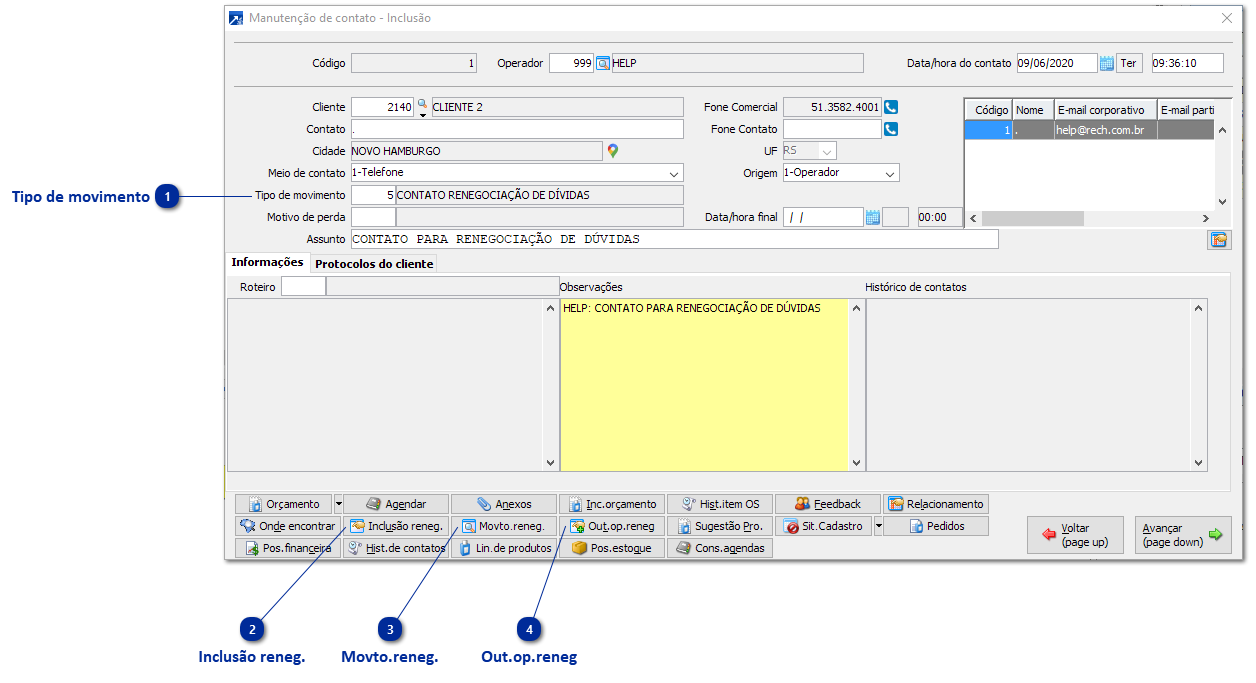Click Voltar (page up) button

[1075, 535]
